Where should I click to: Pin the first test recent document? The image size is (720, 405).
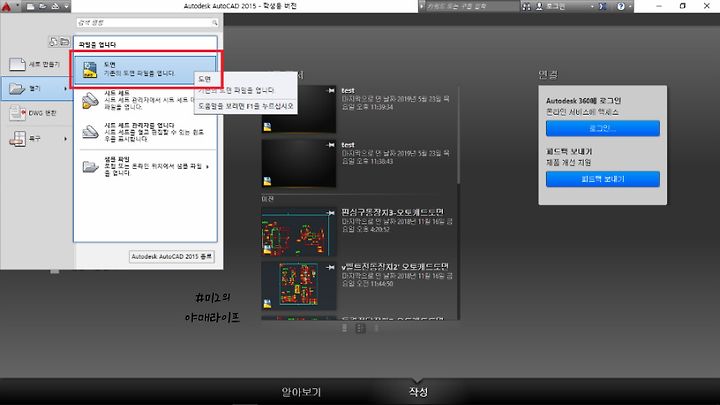[x=330, y=91]
